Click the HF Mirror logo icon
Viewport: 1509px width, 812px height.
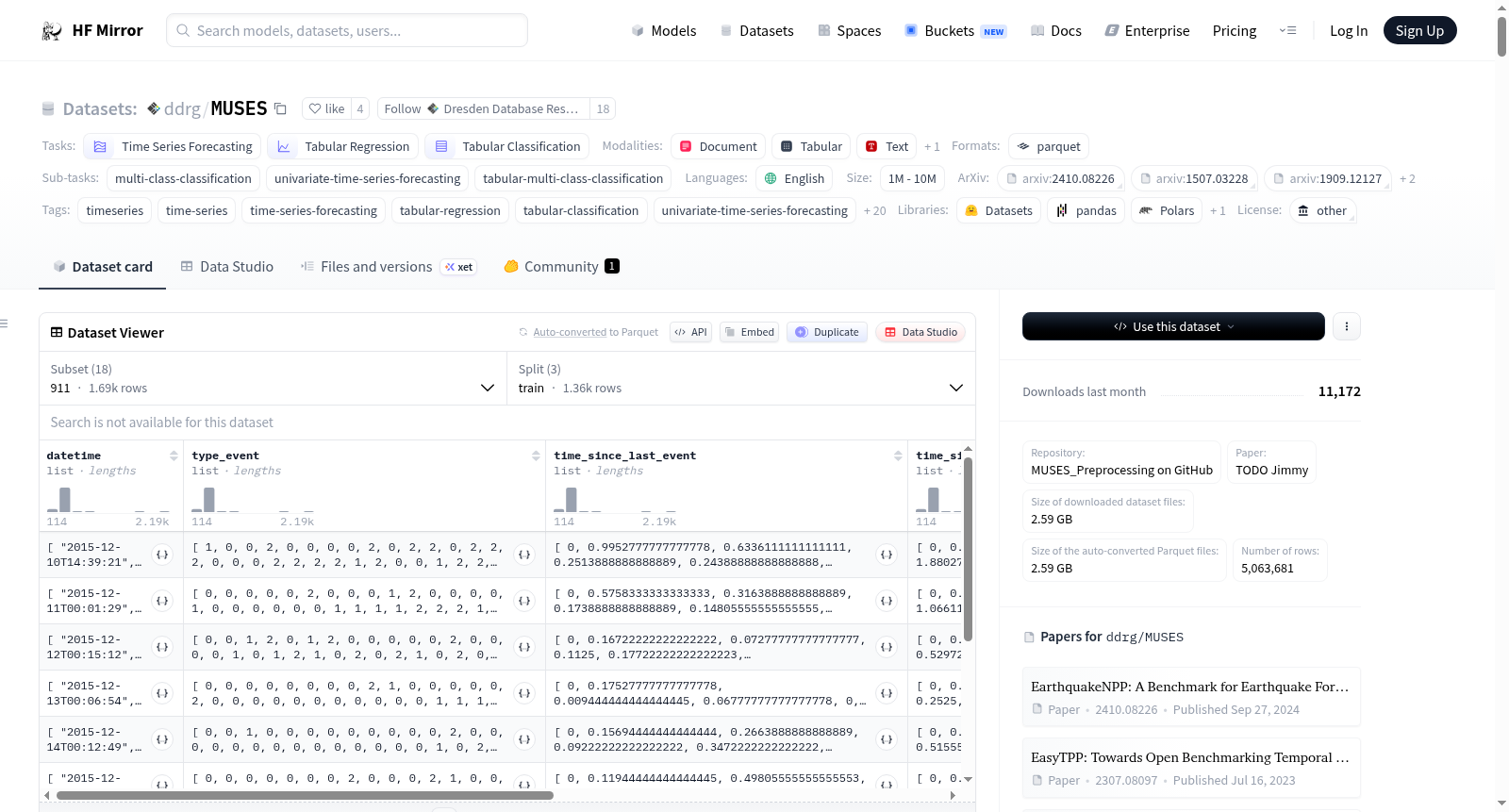52,31
